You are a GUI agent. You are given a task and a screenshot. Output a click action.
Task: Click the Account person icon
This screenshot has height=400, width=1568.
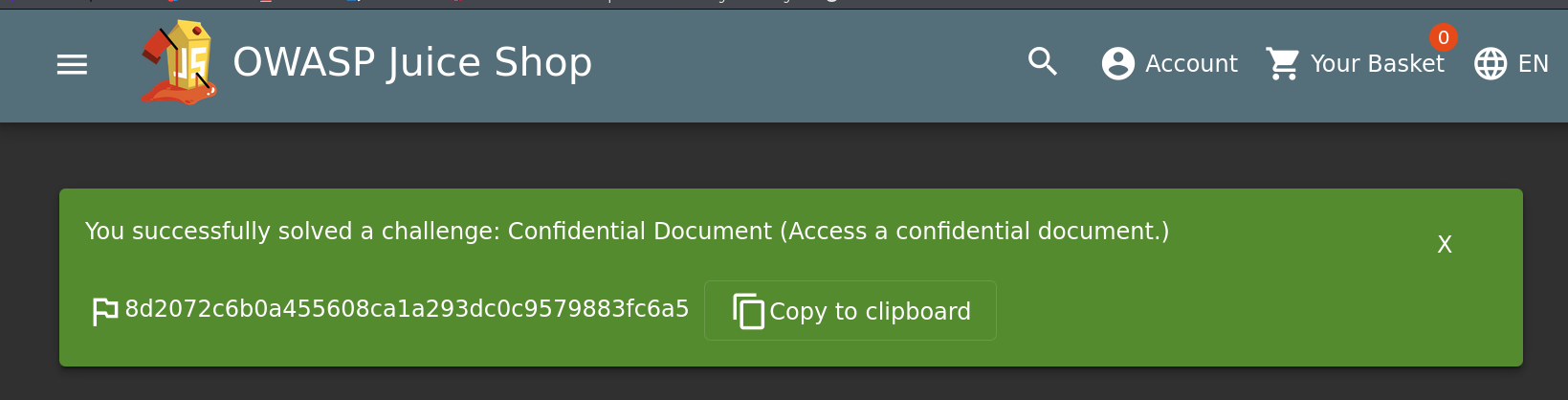point(1117,64)
